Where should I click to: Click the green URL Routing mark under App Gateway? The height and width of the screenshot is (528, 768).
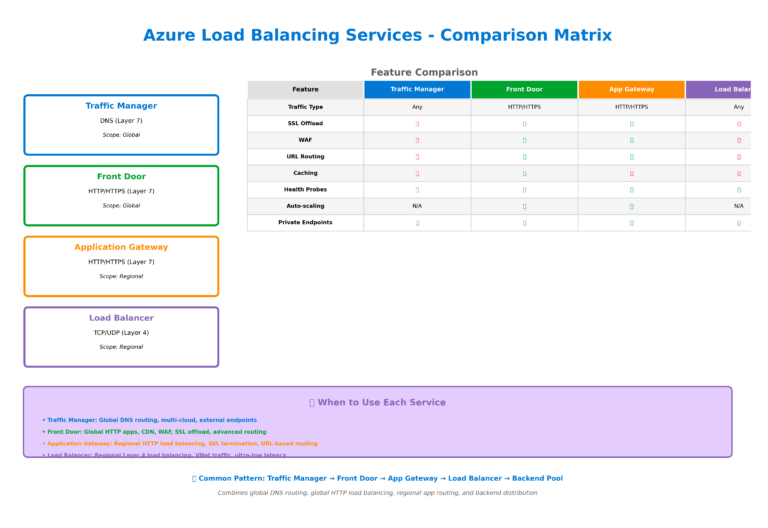click(x=631, y=157)
